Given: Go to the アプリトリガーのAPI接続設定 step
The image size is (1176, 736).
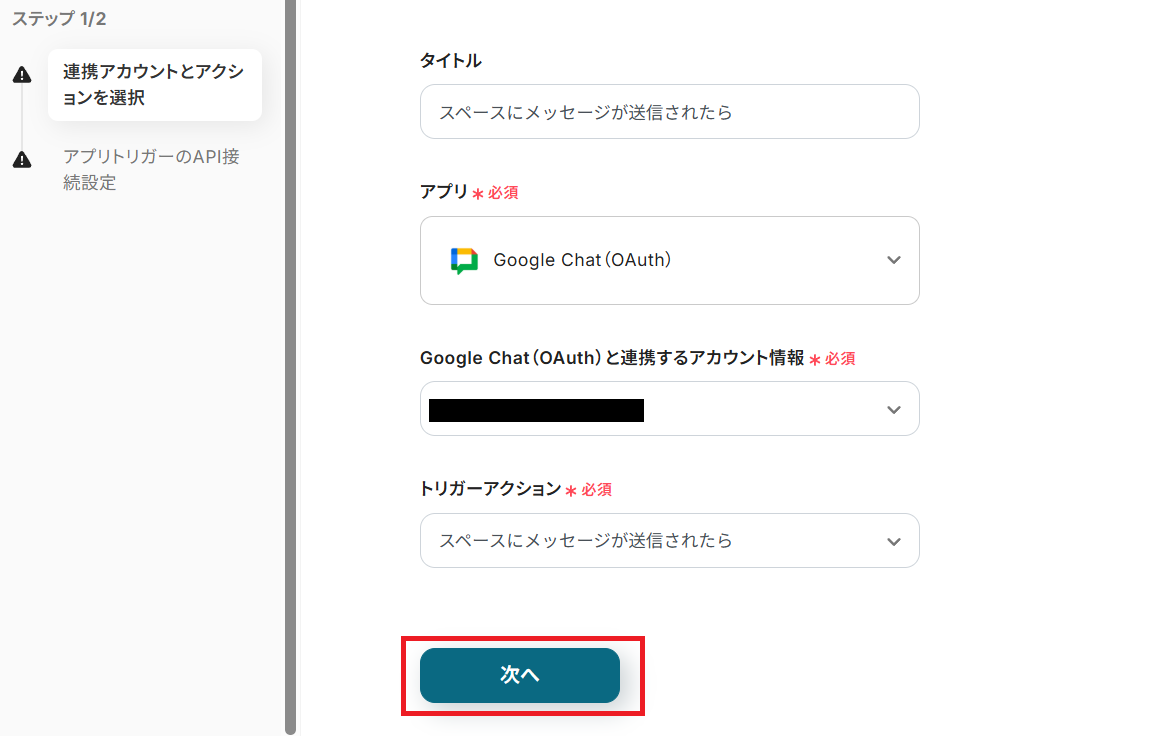Looking at the screenshot, I should tap(151, 170).
